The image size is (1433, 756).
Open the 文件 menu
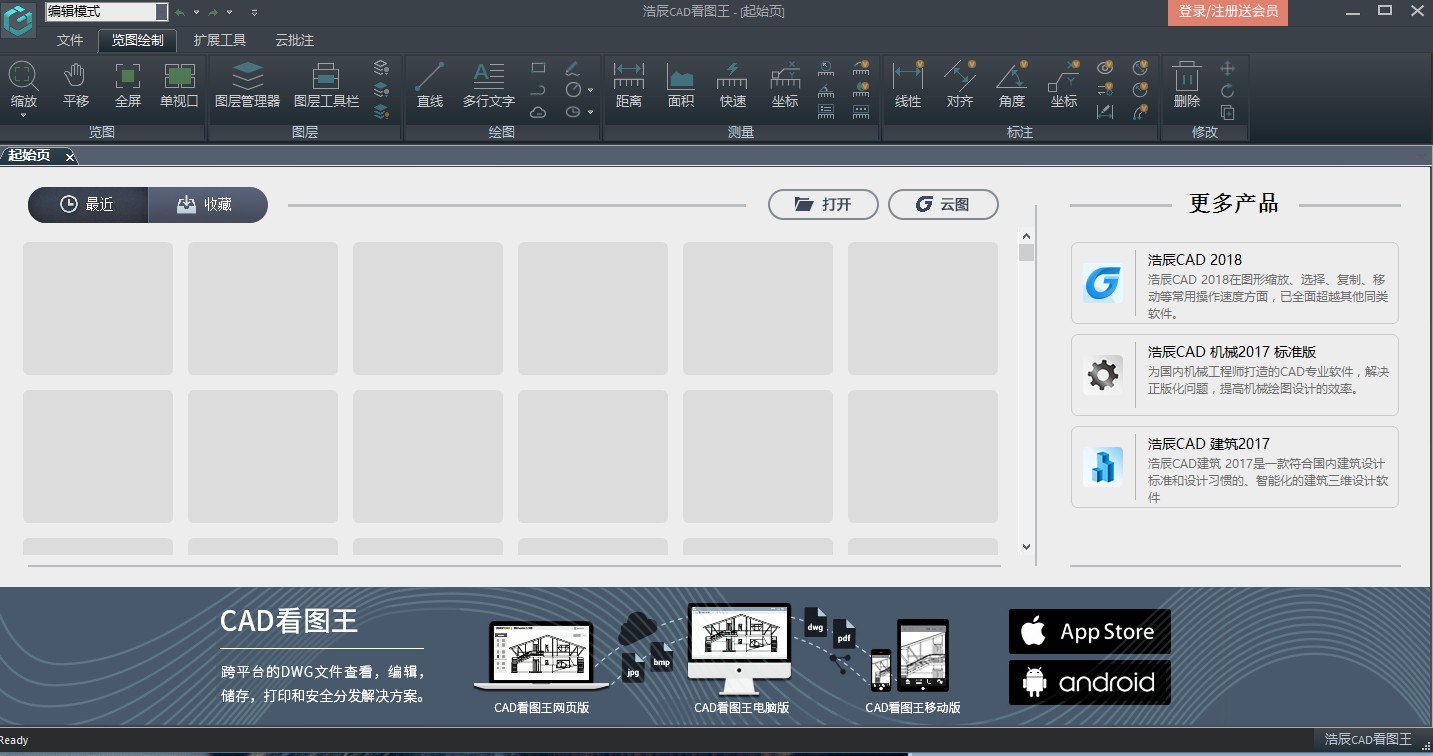[70, 40]
